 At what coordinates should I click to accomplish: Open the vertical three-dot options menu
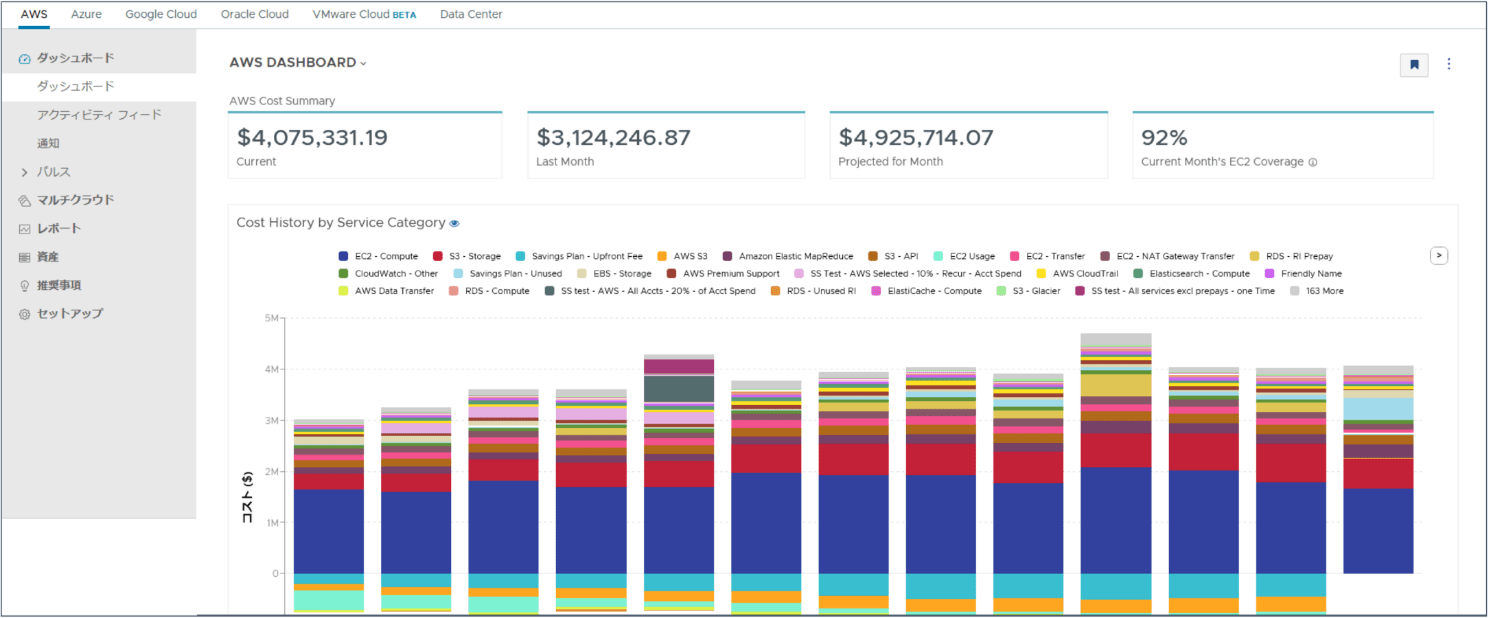coord(1449,64)
